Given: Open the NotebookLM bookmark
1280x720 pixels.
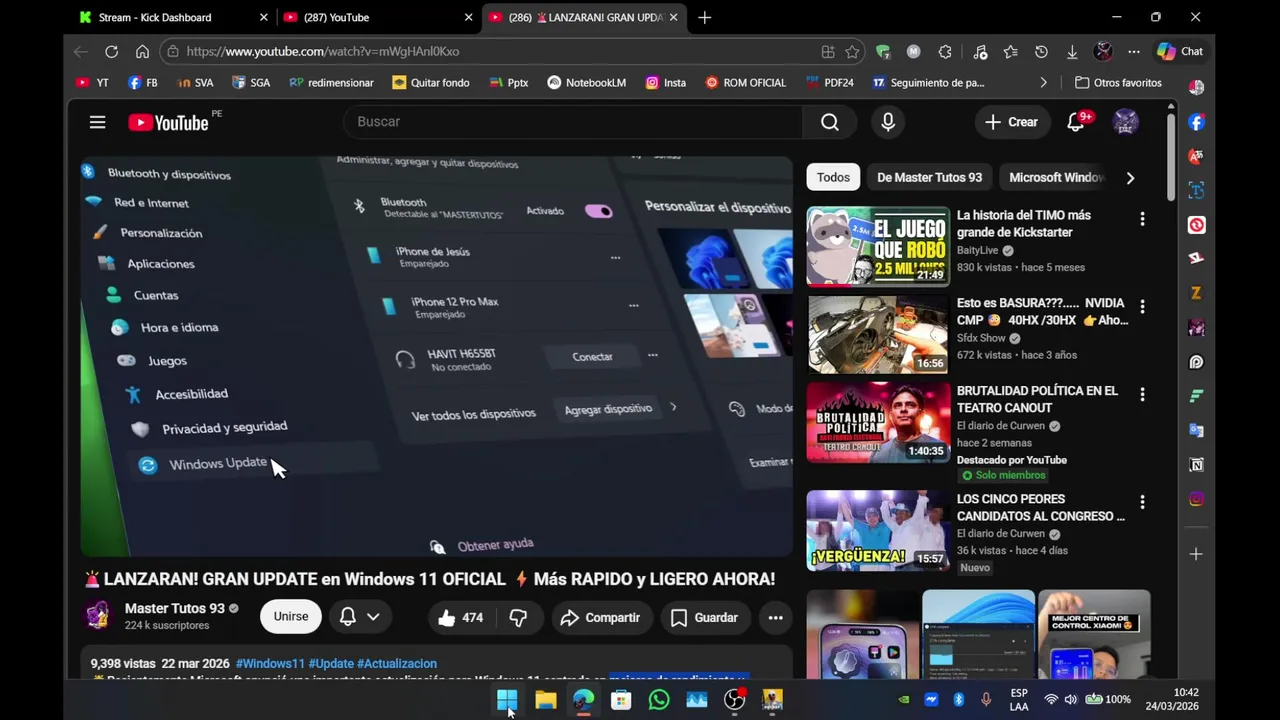Looking at the screenshot, I should tap(586, 83).
